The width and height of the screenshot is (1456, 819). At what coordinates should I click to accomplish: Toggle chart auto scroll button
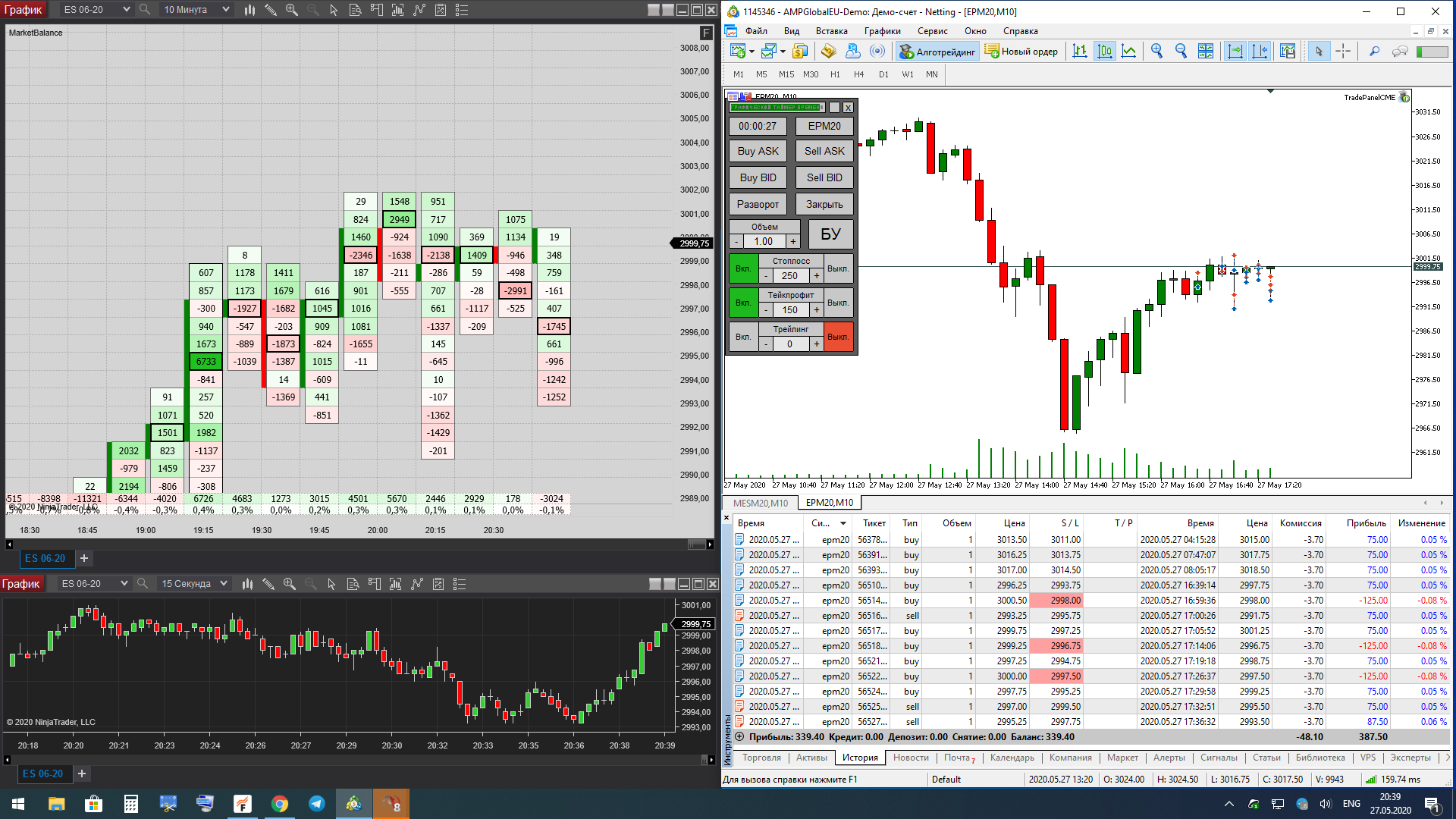point(1235,52)
